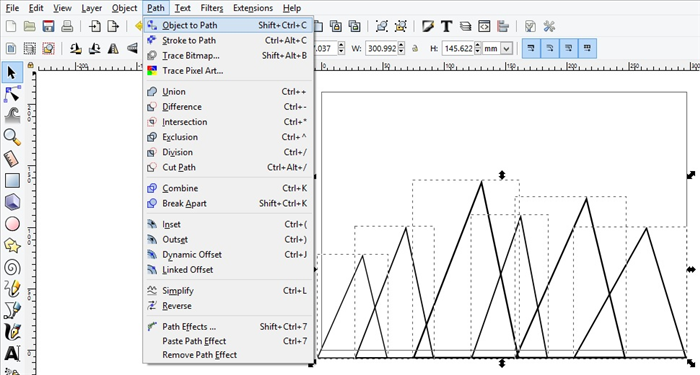The width and height of the screenshot is (700, 375).
Task: Open the XML editor icon
Action: click(484, 26)
